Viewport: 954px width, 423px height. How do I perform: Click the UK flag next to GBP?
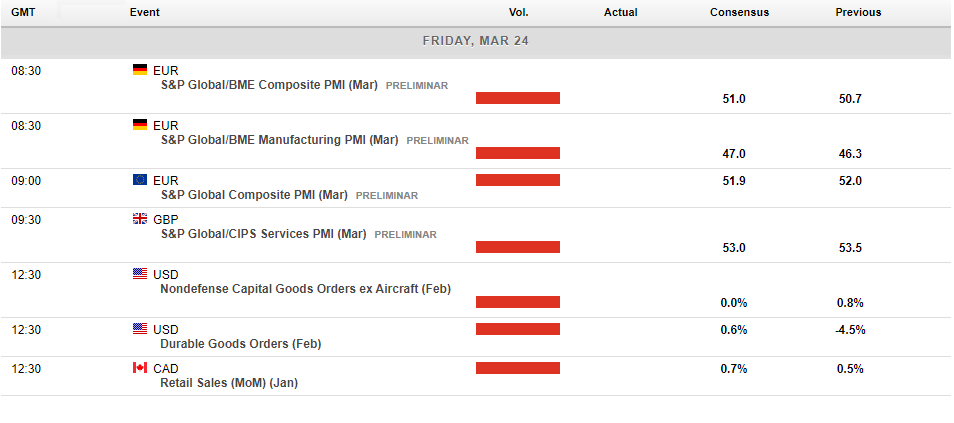(140, 219)
